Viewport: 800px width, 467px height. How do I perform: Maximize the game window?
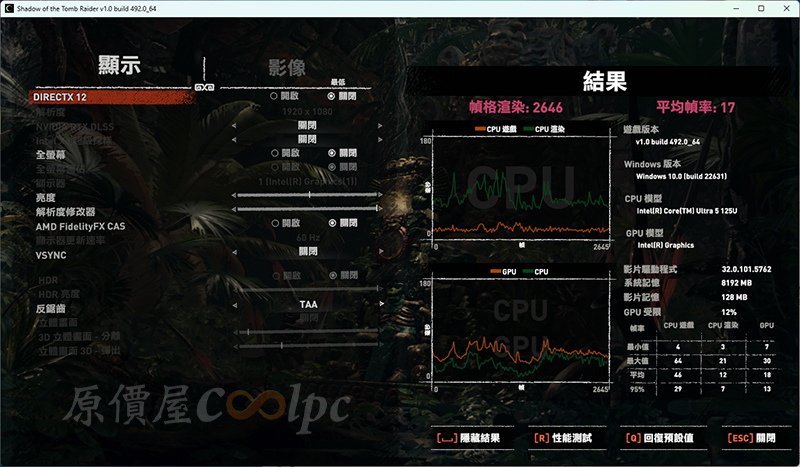point(761,9)
